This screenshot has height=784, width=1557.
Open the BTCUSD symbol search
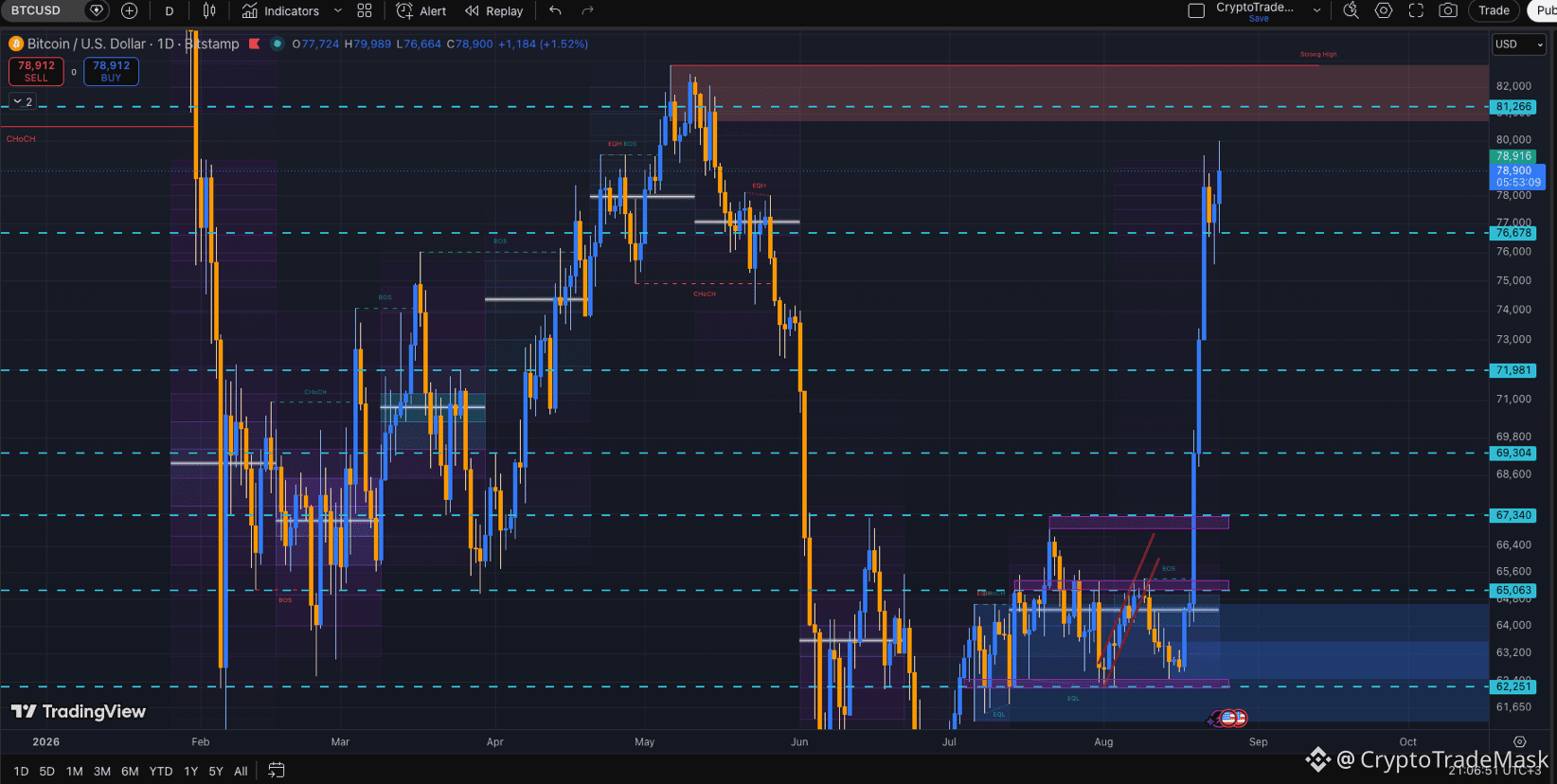36,10
